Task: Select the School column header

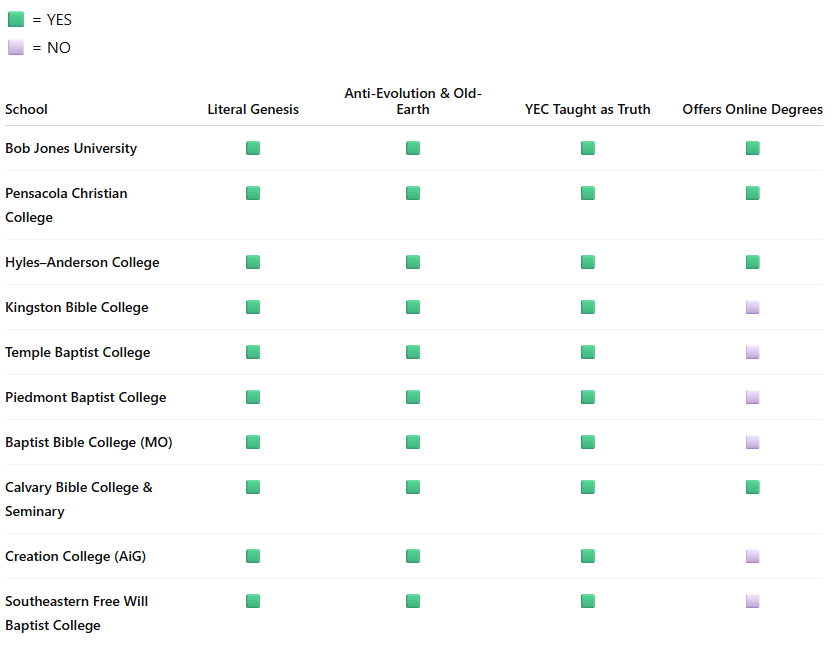Action: [x=26, y=109]
